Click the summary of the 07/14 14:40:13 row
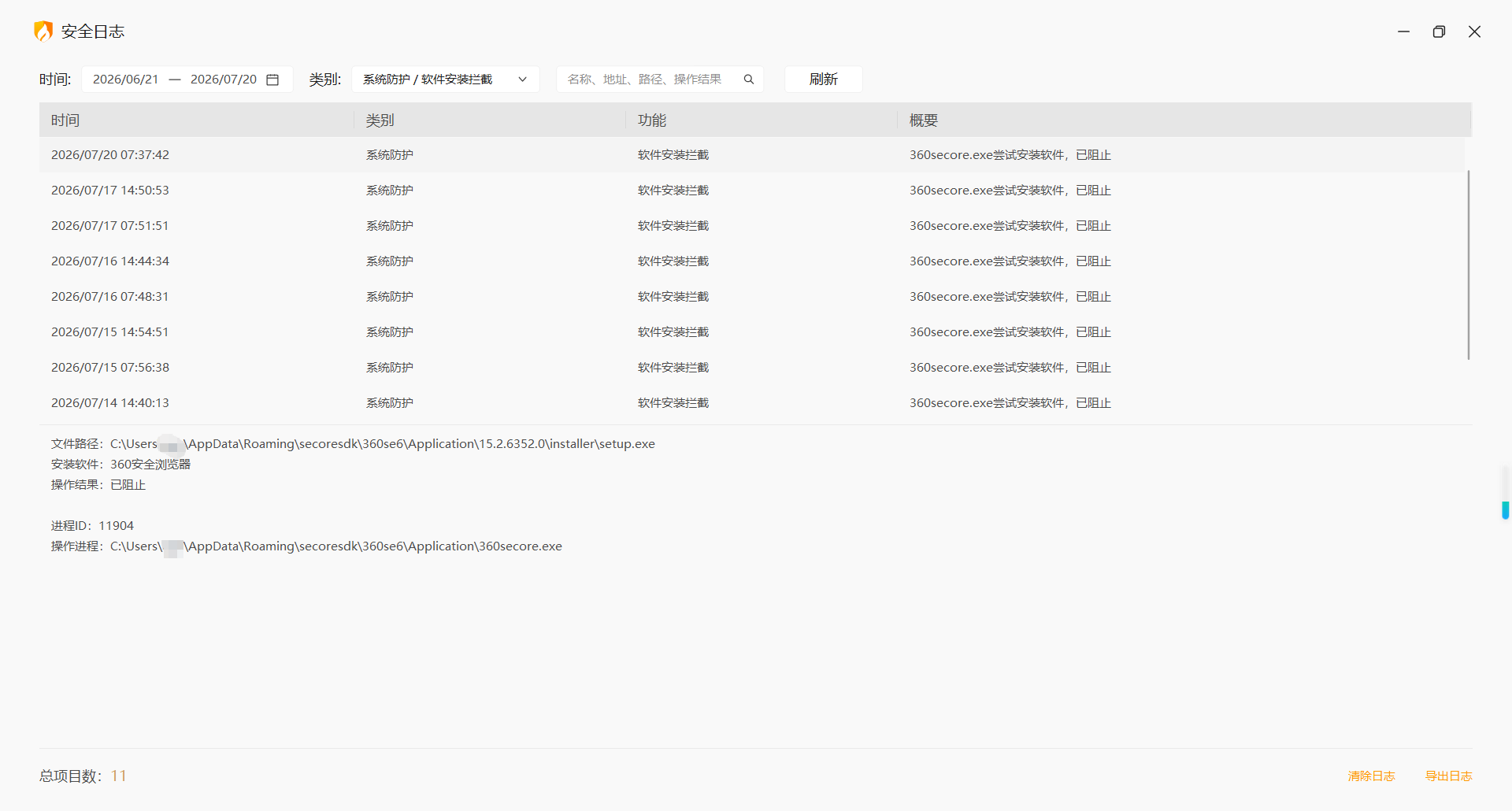The height and width of the screenshot is (811, 1512). pos(1010,403)
